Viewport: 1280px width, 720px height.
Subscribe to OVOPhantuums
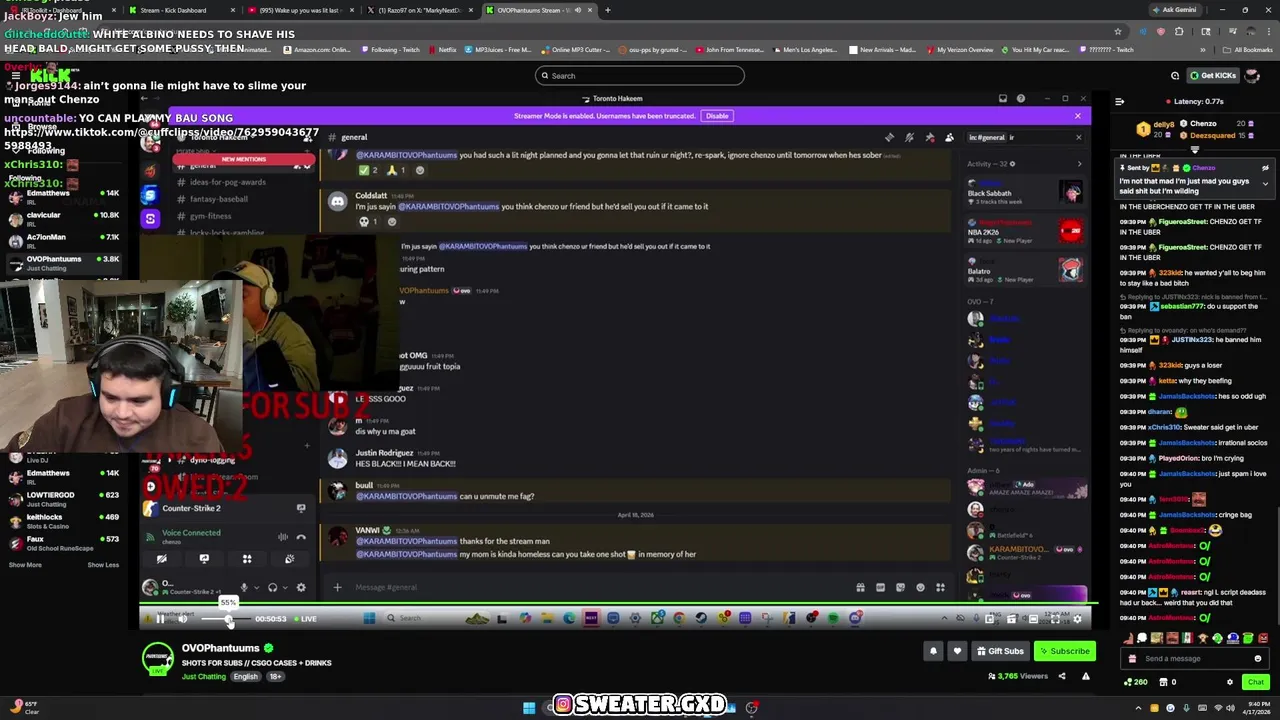1064,651
